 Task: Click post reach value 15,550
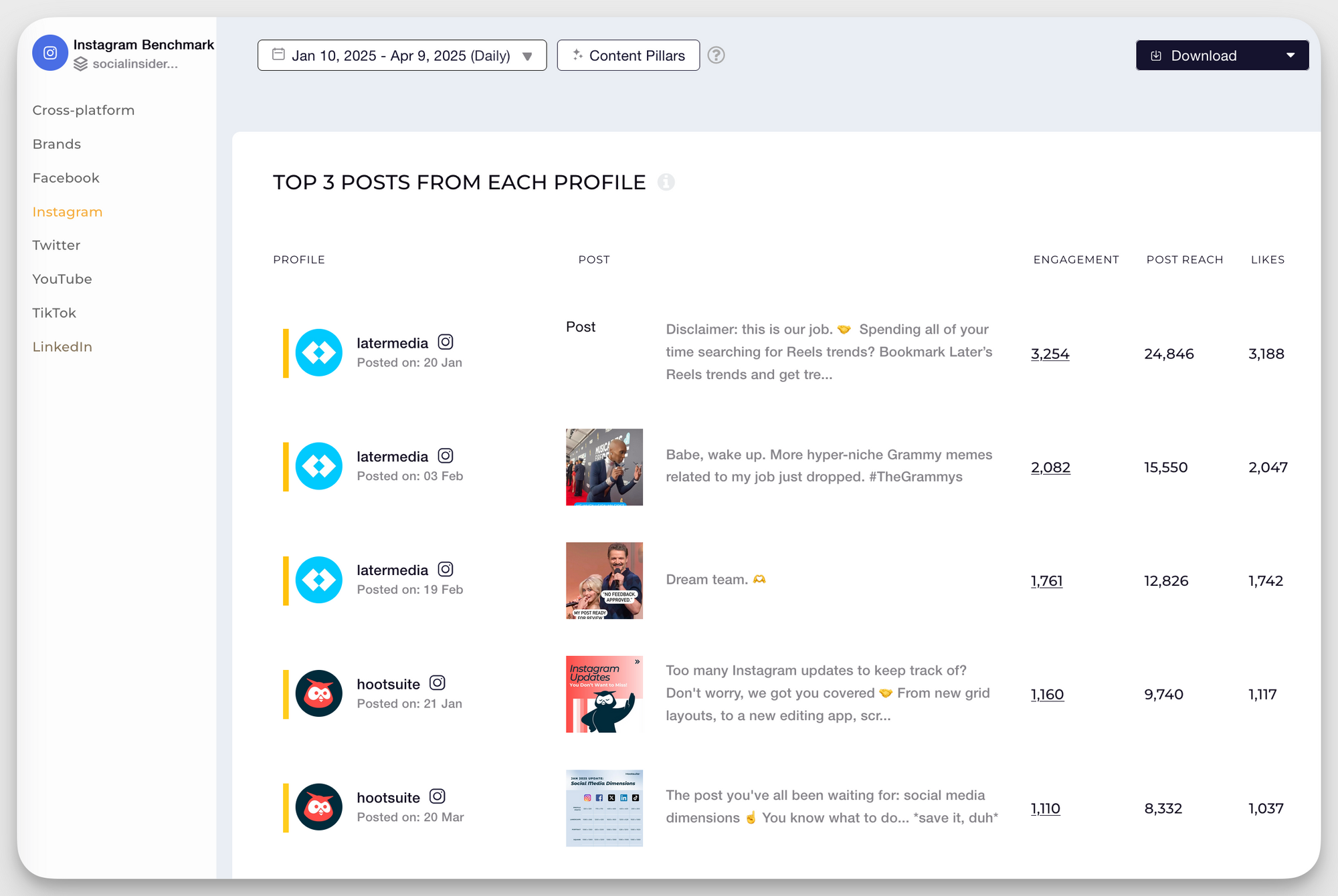click(x=1166, y=467)
